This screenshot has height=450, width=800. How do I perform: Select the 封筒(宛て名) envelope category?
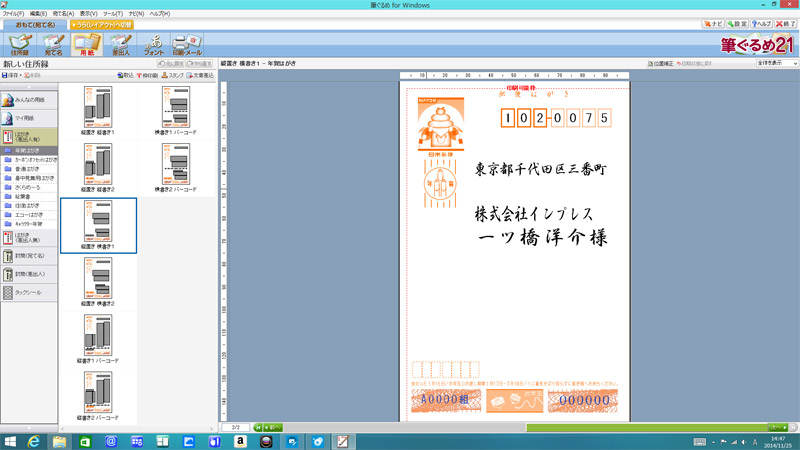point(27,255)
